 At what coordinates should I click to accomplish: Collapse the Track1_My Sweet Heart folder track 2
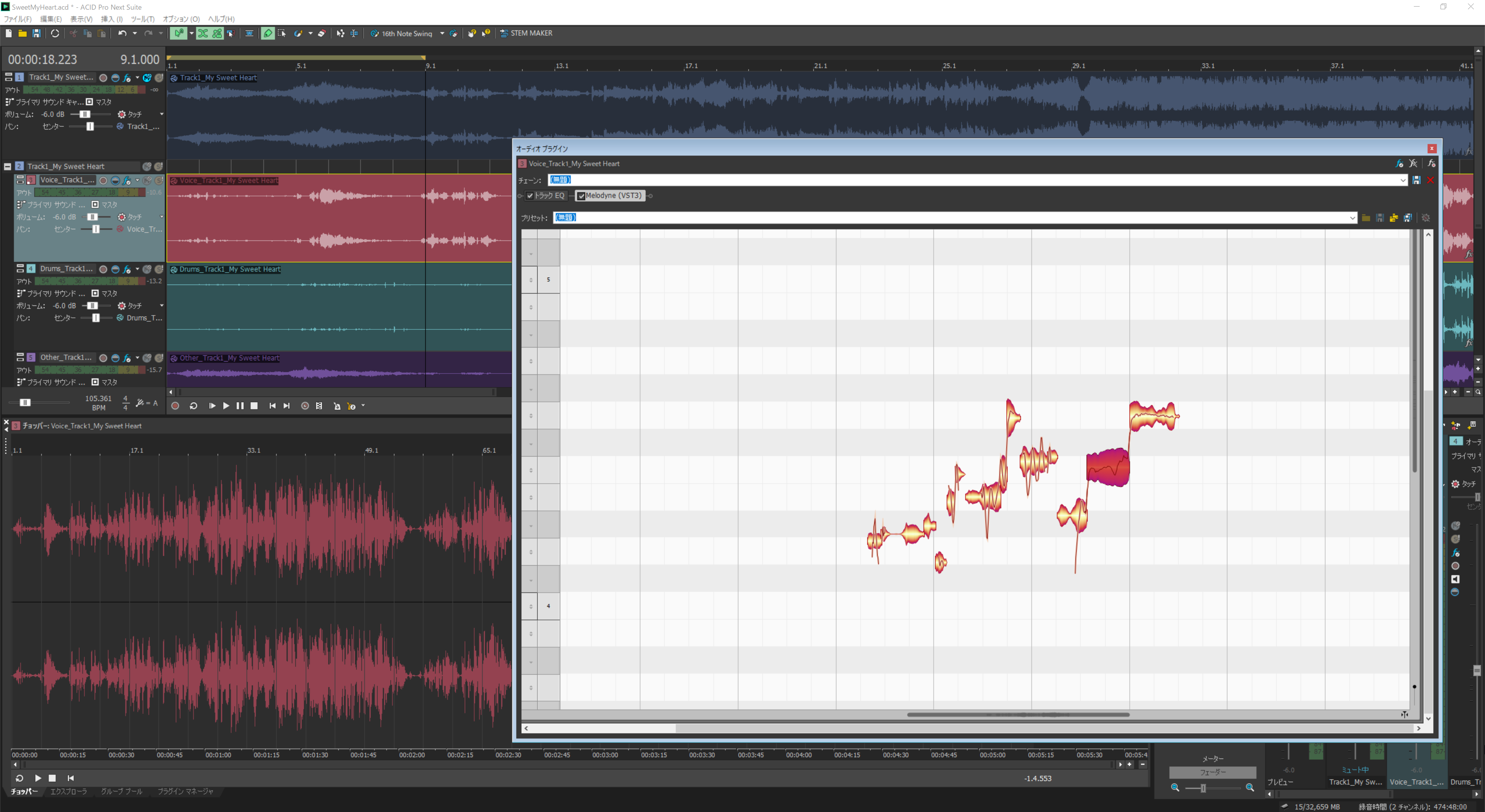[7, 167]
